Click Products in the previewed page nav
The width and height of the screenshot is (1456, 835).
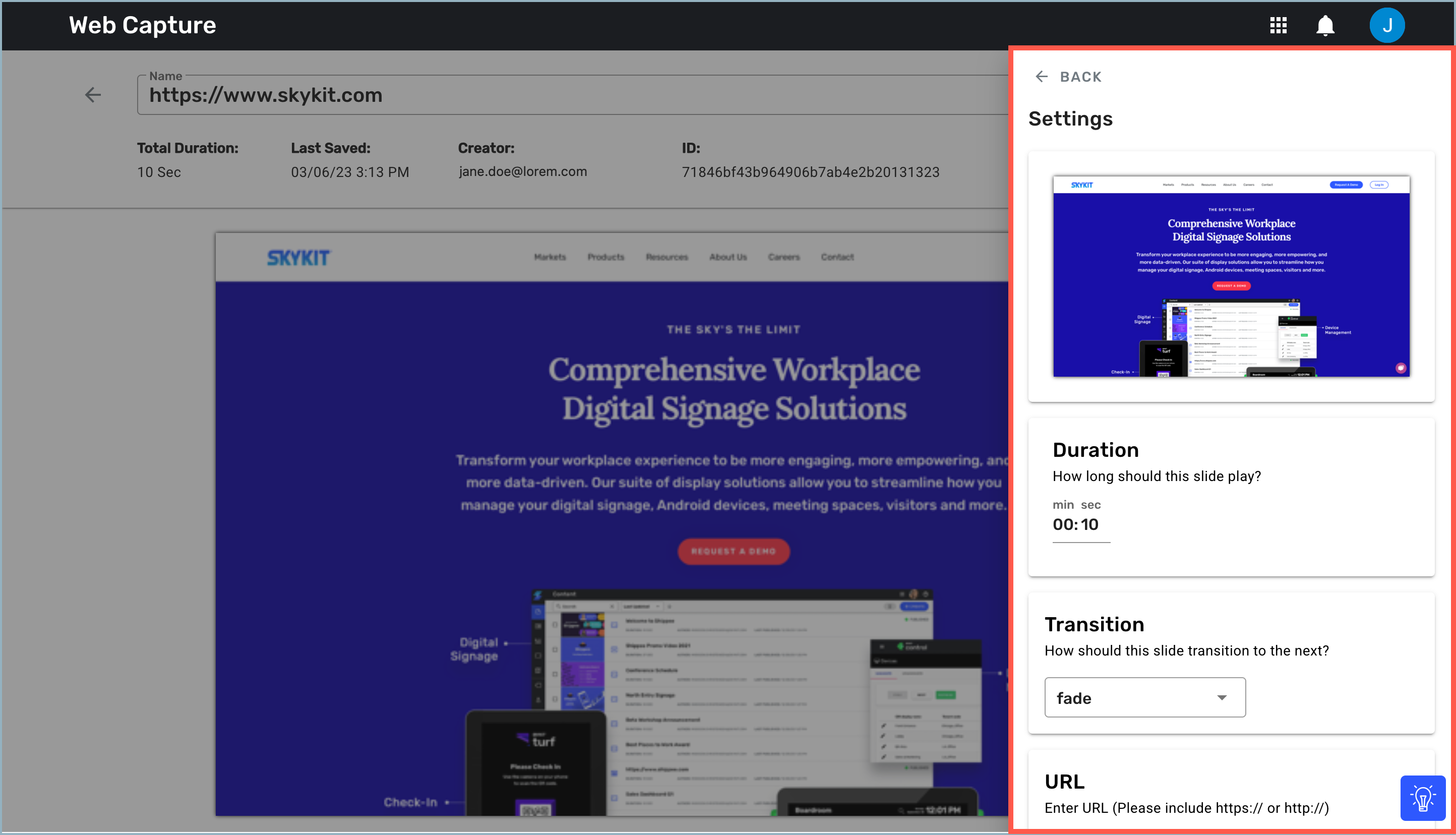pyautogui.click(x=605, y=257)
